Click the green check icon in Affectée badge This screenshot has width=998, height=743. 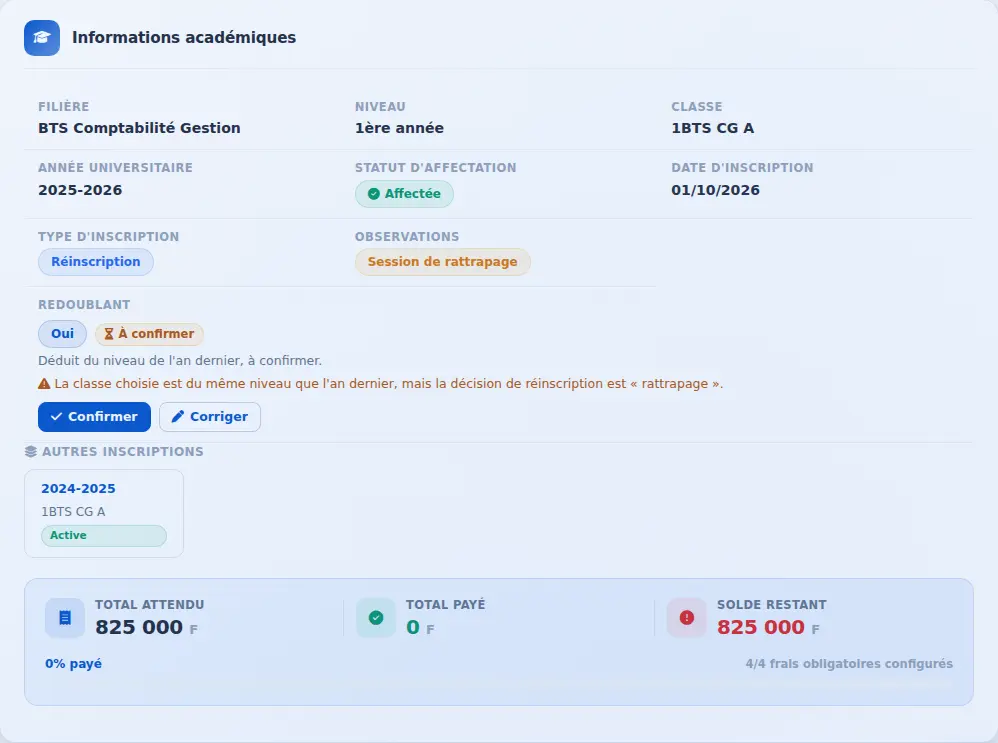(x=374, y=194)
